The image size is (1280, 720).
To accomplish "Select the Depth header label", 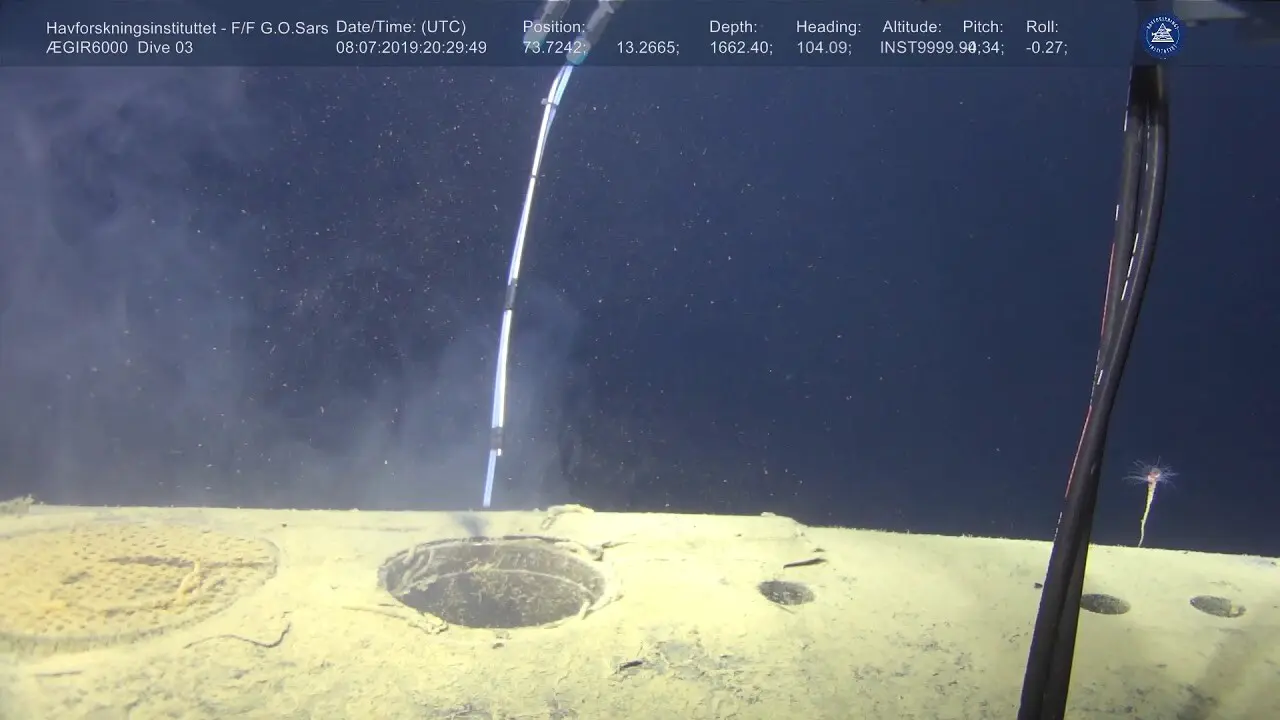I will click(x=733, y=27).
